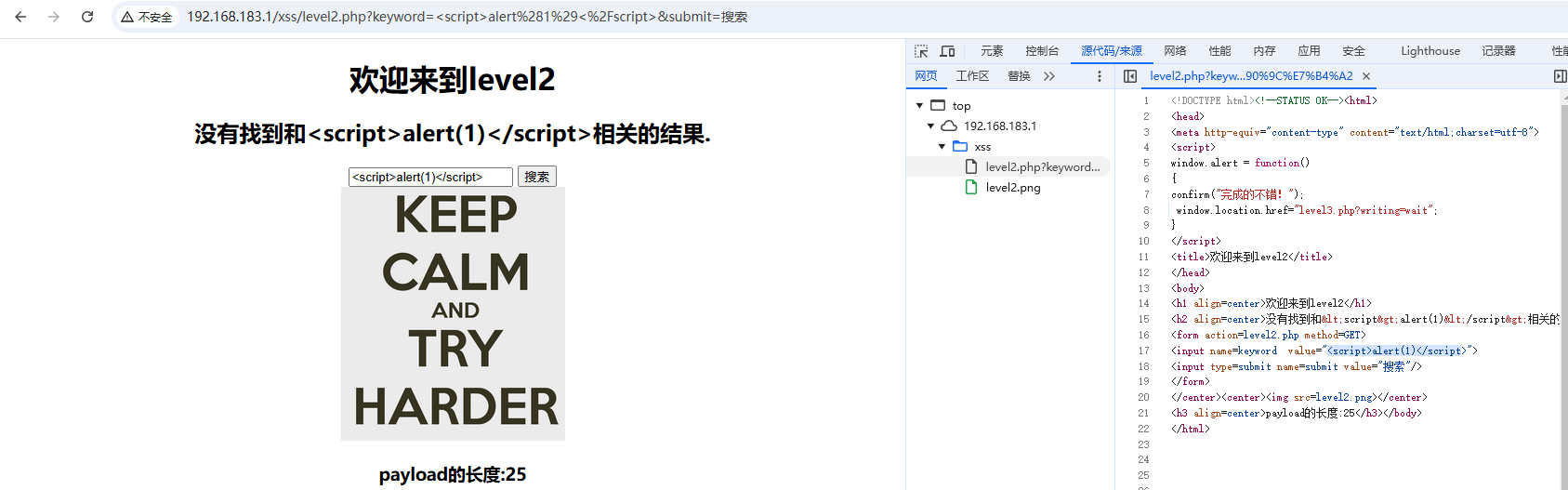Open the 网络 (Network) tab

[1175, 51]
